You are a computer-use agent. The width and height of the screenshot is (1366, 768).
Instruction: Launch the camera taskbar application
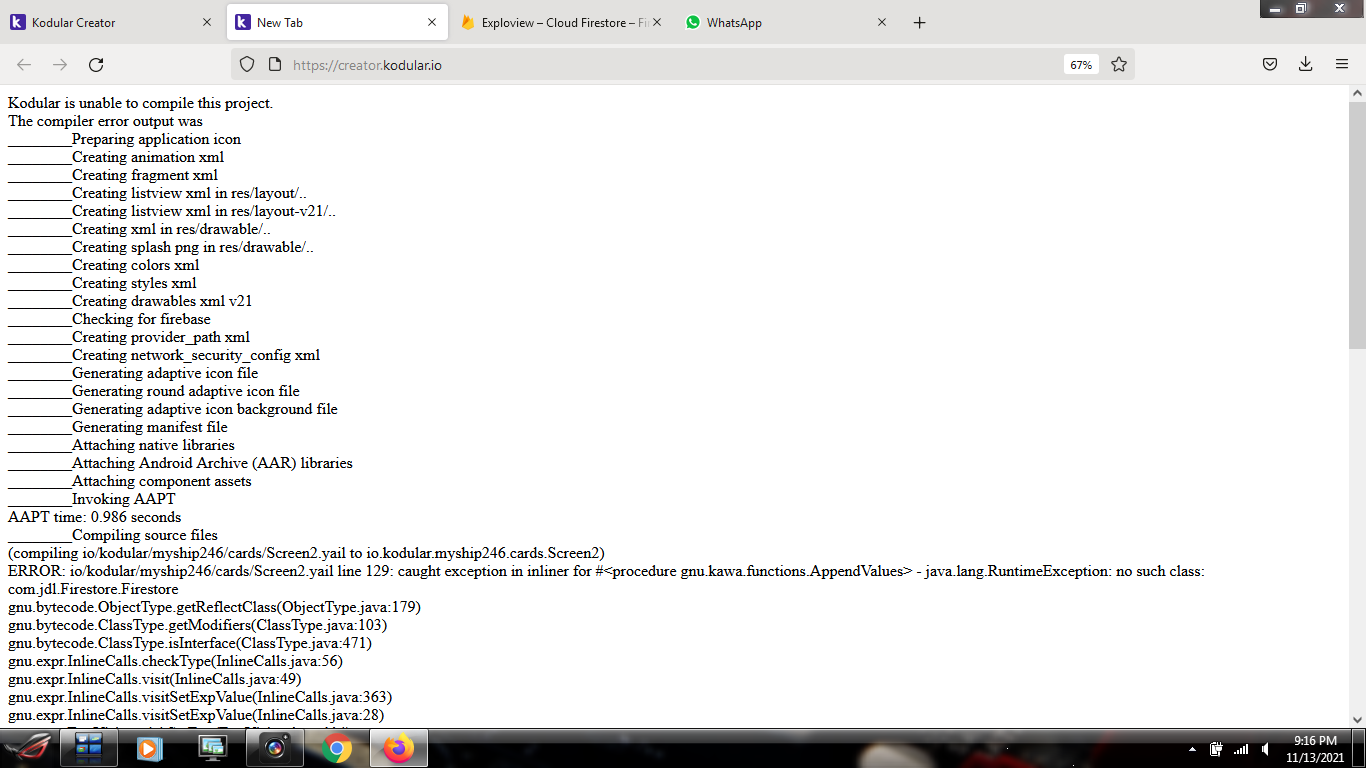[x=276, y=748]
